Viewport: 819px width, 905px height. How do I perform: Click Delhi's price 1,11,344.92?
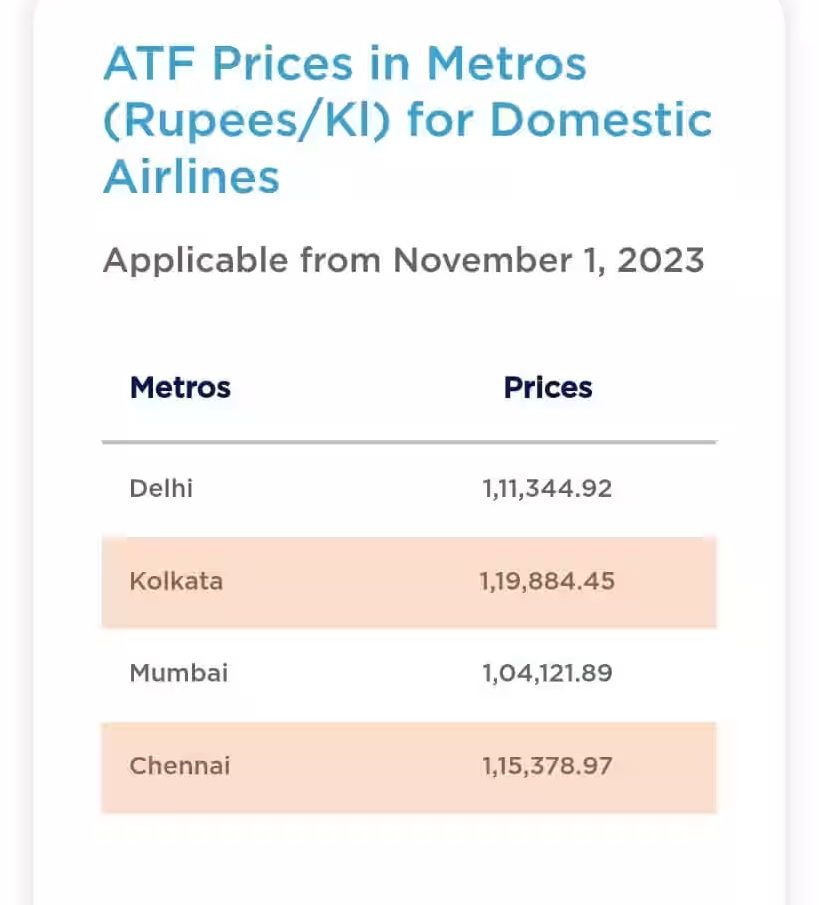(547, 489)
